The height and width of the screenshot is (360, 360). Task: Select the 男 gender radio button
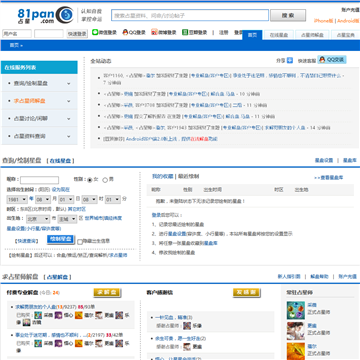[105, 180]
